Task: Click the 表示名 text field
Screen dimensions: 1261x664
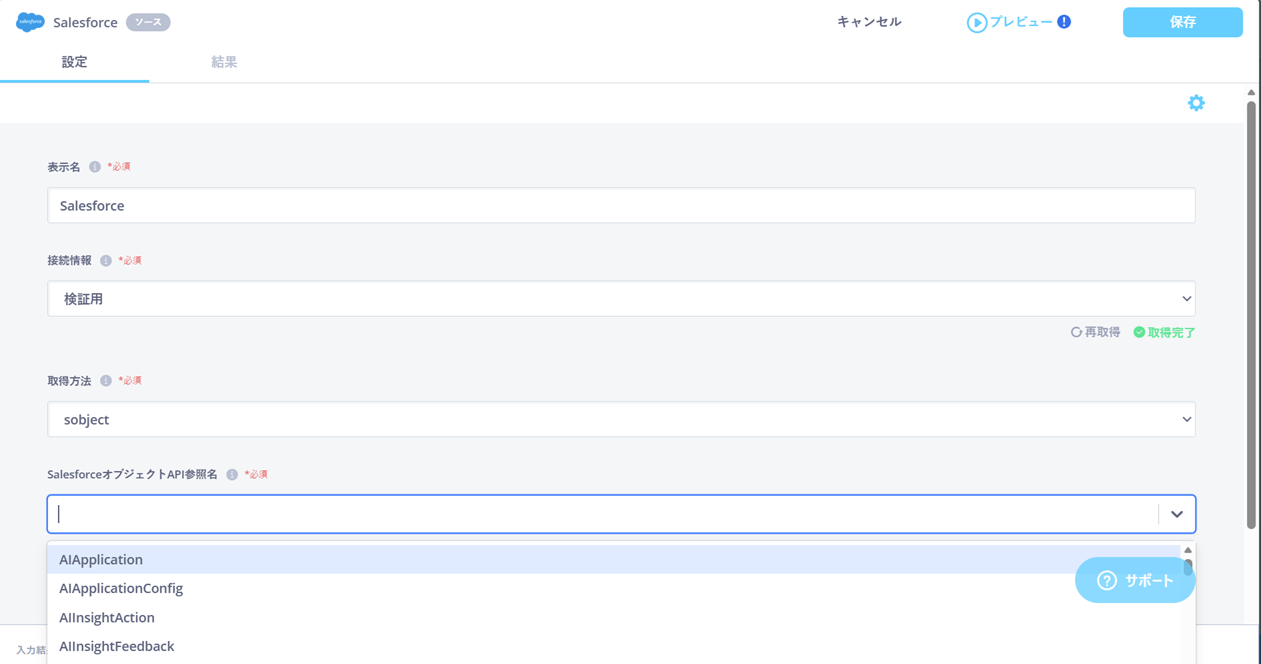Action: 621,206
